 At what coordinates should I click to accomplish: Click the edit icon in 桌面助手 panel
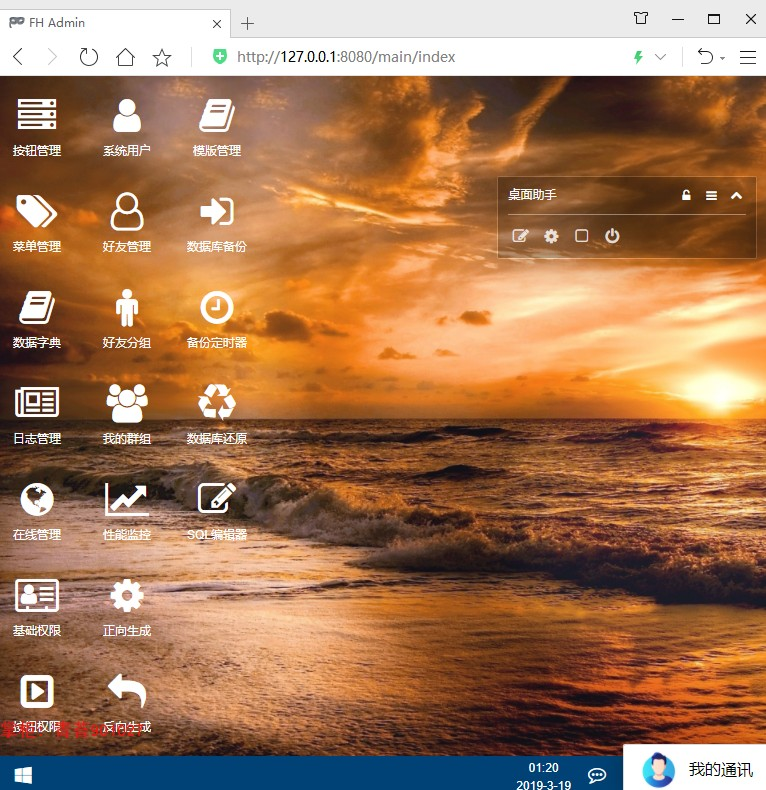(x=520, y=236)
